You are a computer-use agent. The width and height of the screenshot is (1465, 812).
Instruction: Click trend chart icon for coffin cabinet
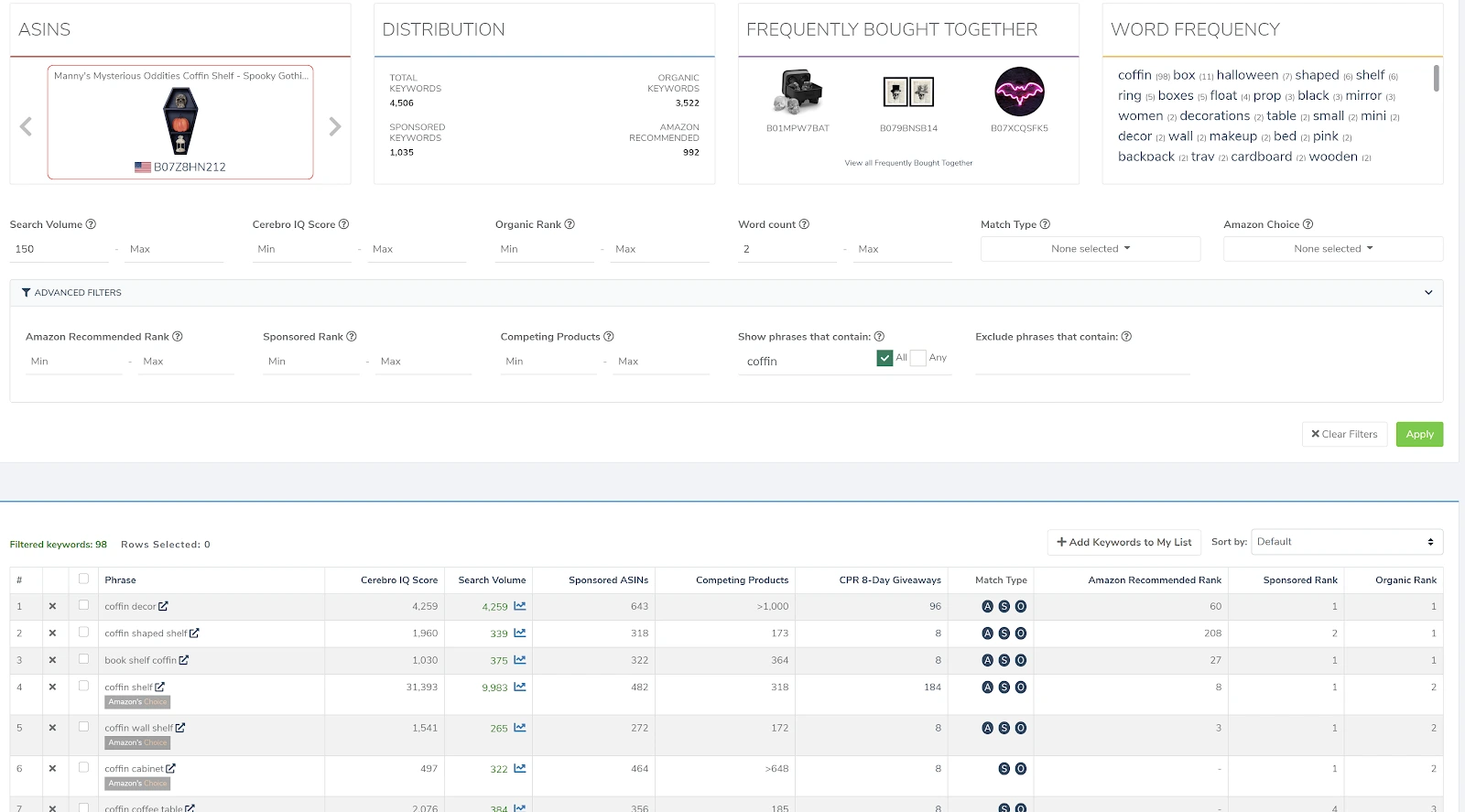tap(519, 769)
